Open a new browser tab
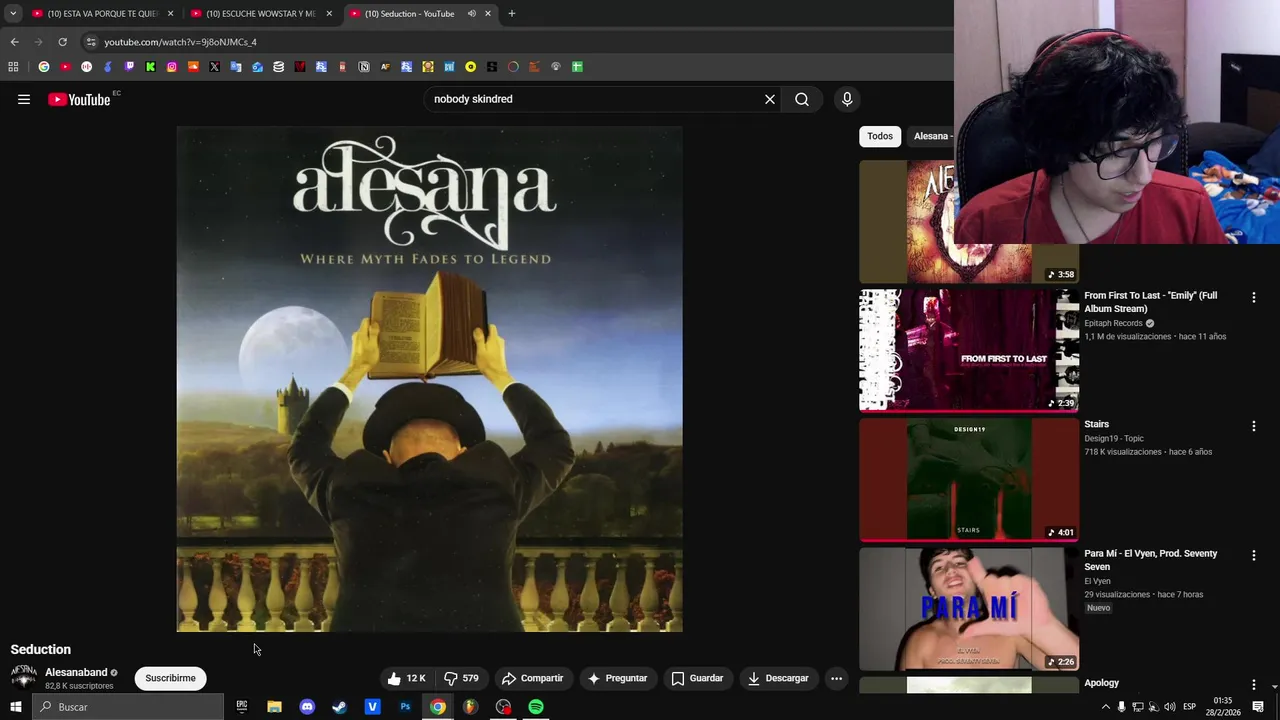 pos(512,14)
